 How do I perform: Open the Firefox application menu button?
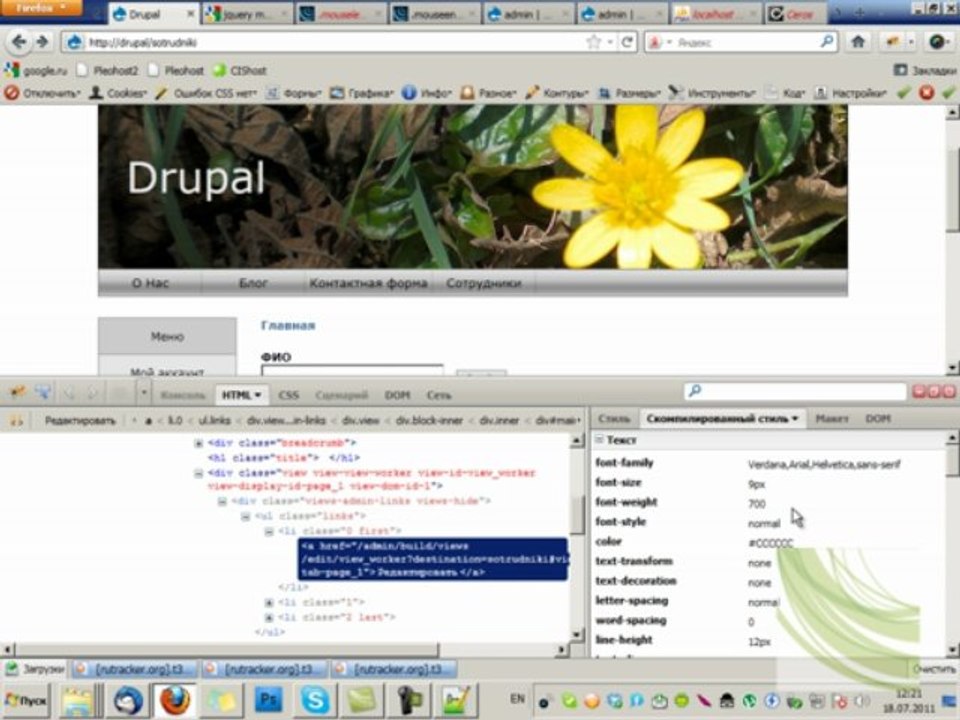pyautogui.click(x=40, y=8)
